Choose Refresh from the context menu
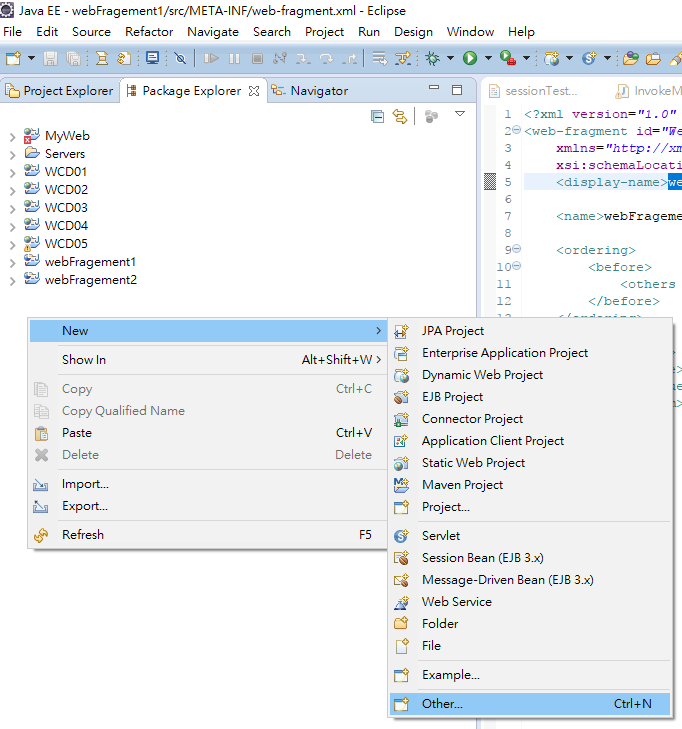Image resolution: width=682 pixels, height=729 pixels. click(208, 535)
